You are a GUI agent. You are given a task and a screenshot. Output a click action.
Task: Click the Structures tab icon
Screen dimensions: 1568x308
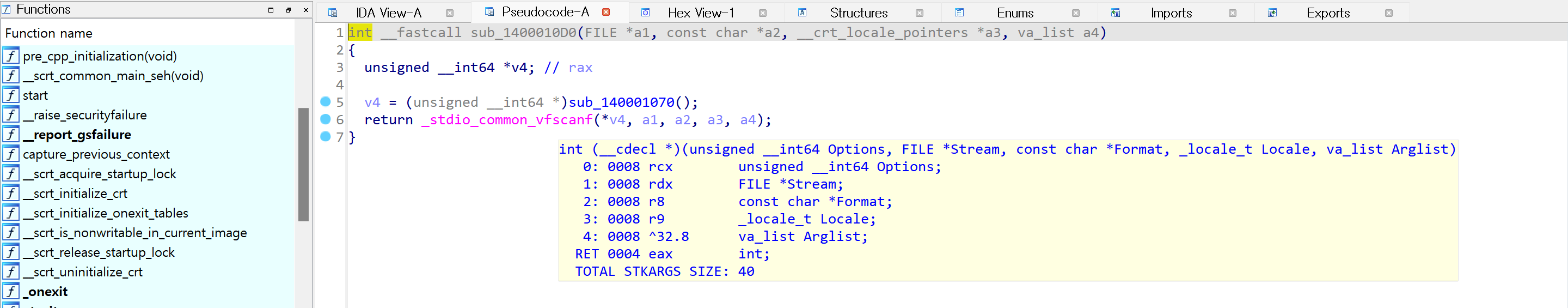[x=803, y=13]
